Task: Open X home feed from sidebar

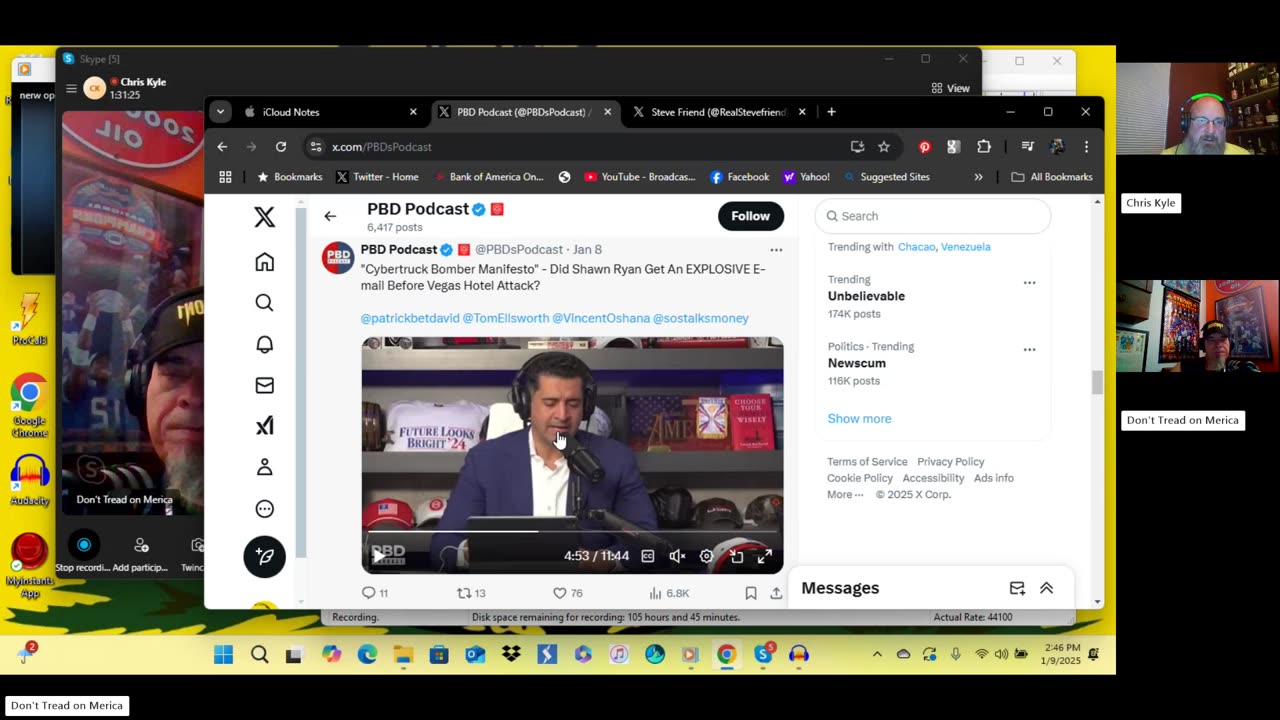Action: [x=264, y=262]
